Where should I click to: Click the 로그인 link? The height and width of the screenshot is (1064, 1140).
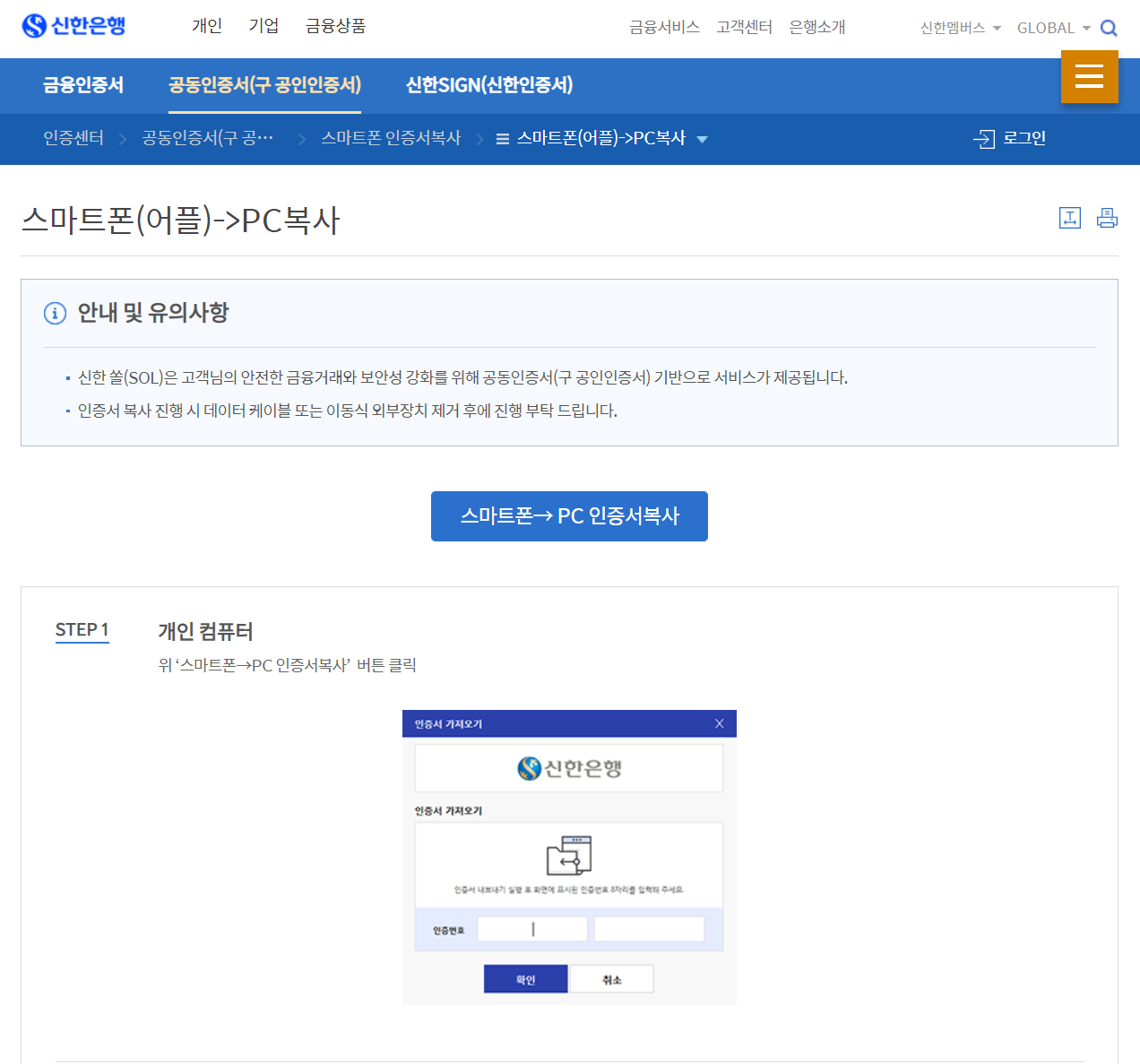[1024, 138]
